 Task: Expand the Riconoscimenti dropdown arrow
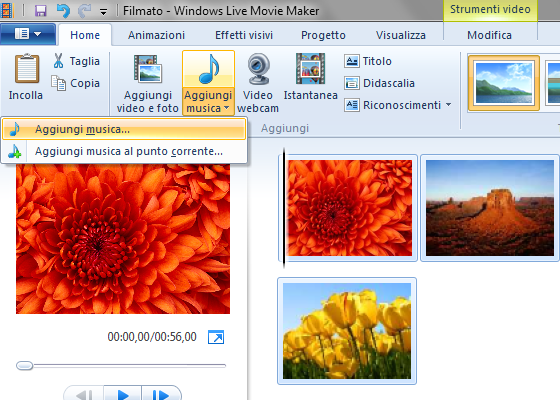click(x=449, y=105)
